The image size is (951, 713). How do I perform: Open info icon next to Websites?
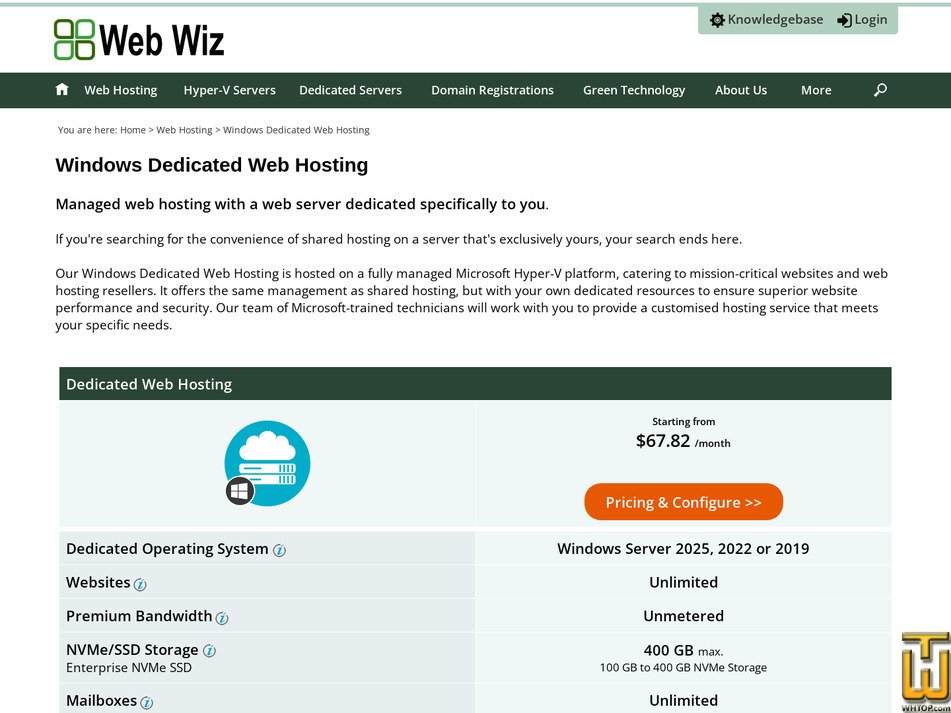140,584
